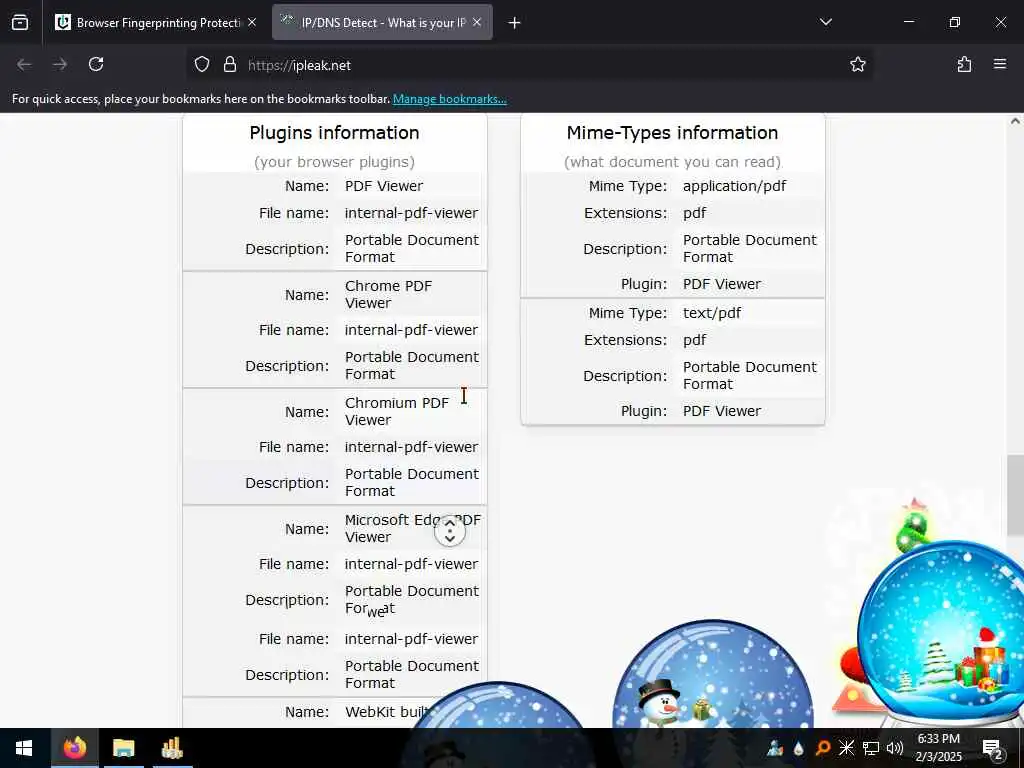This screenshot has height=768, width=1024.
Task: Click the leftmost snowman tray icon
Action: click(775, 748)
